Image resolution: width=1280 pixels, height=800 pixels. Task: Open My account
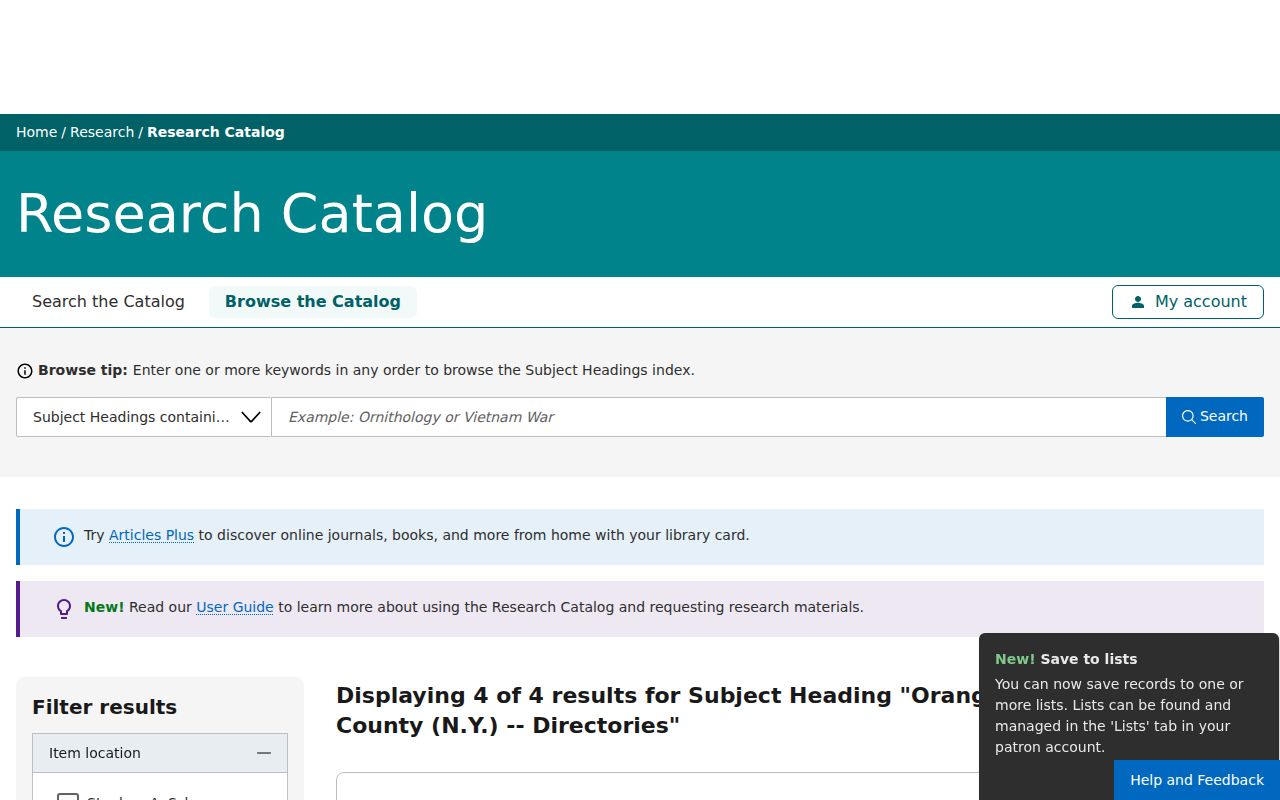1188,302
